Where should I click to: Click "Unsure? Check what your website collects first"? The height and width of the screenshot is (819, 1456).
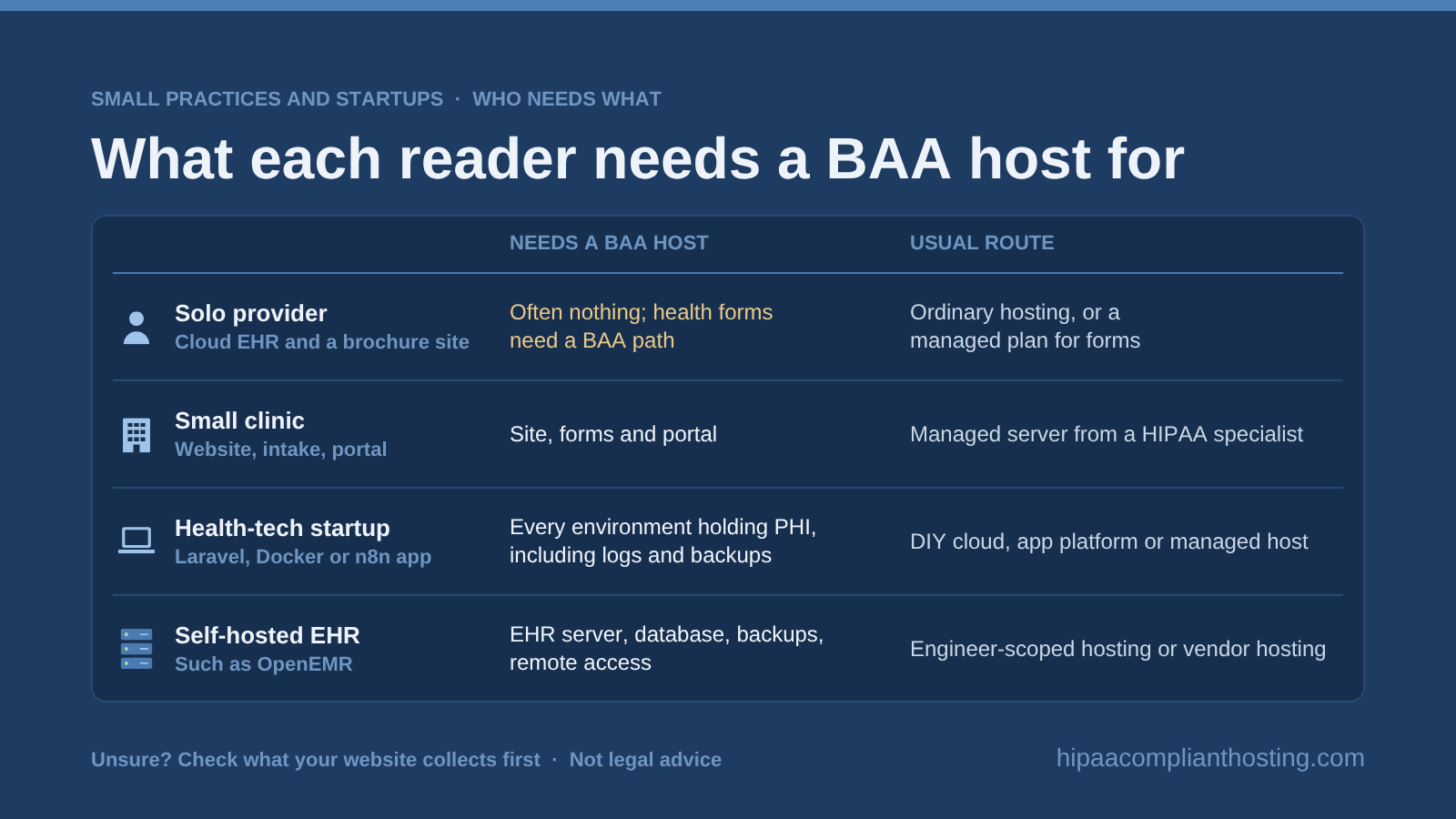316,760
